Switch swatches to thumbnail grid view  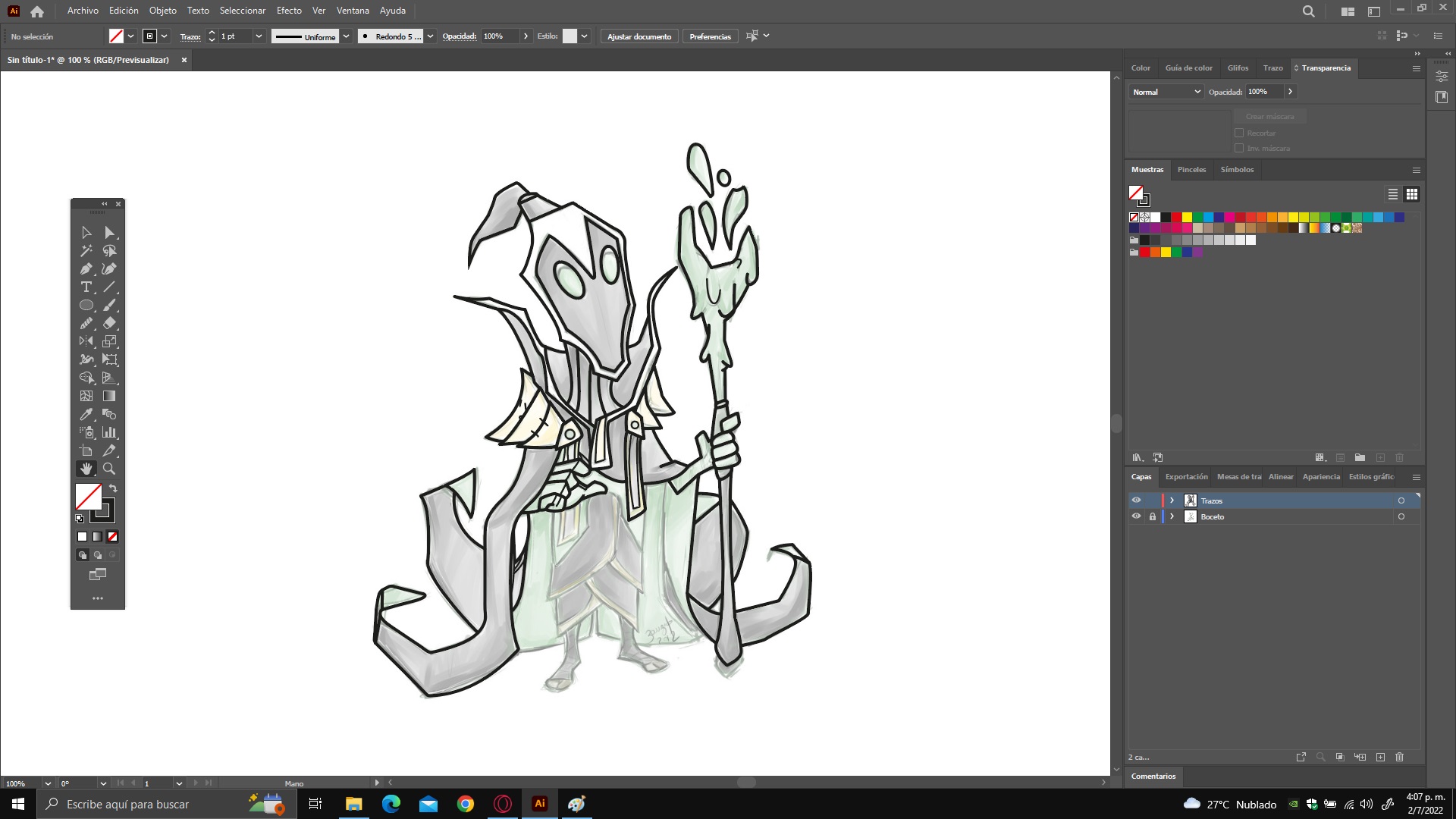coord(1412,195)
